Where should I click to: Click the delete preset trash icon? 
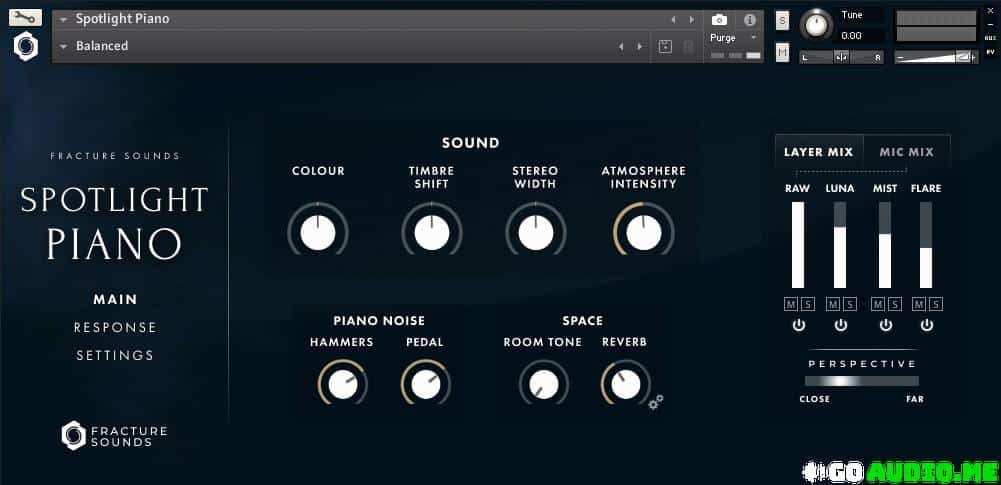[688, 46]
